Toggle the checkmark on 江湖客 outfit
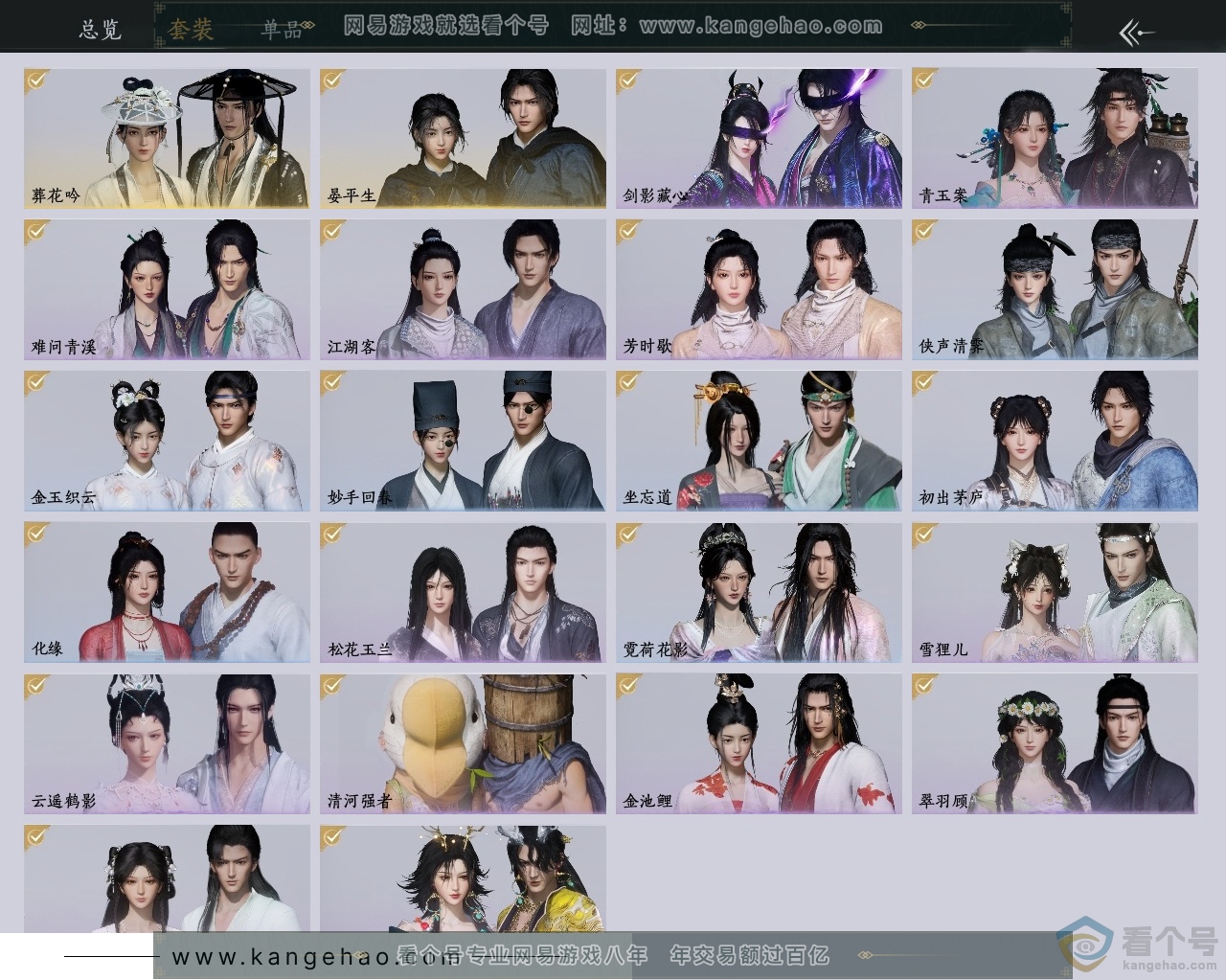Image resolution: width=1226 pixels, height=980 pixels. (333, 233)
